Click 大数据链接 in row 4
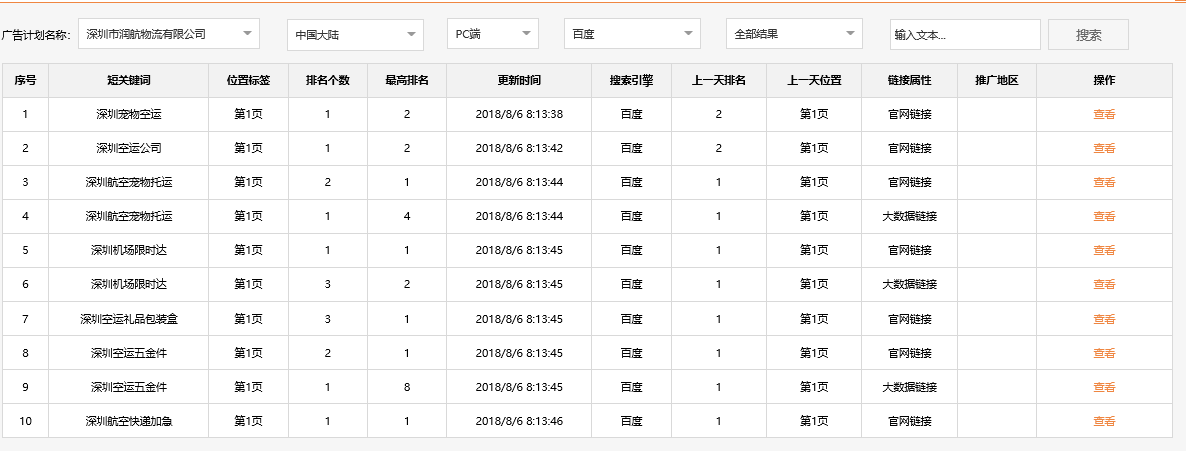 point(909,216)
